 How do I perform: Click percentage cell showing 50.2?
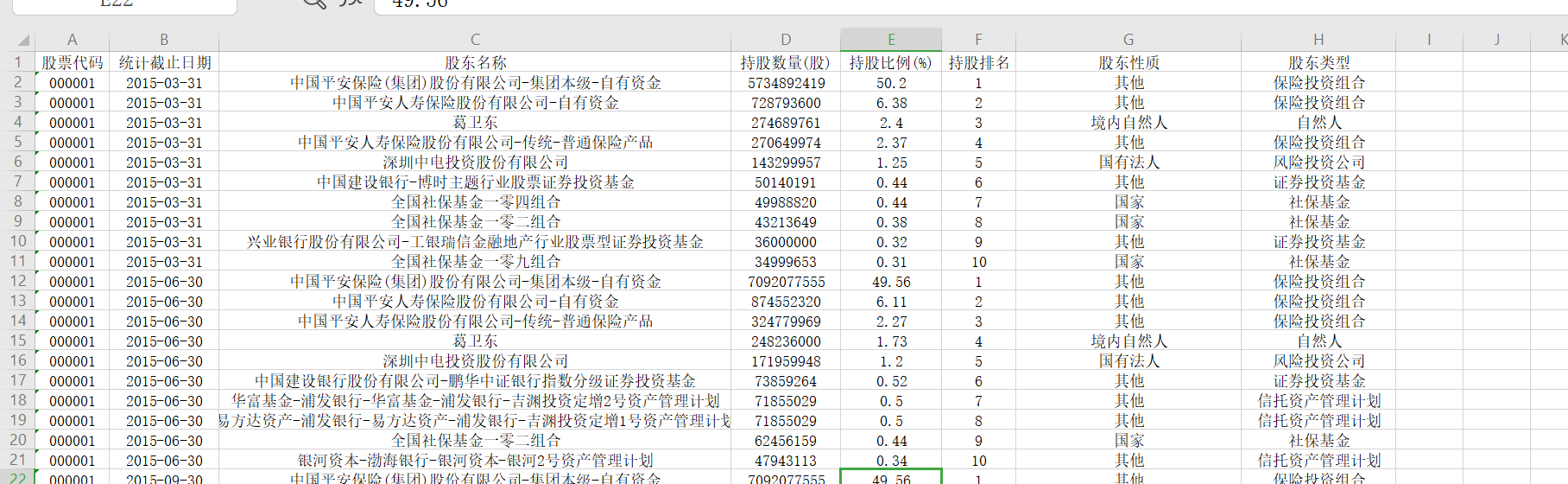pos(891,83)
